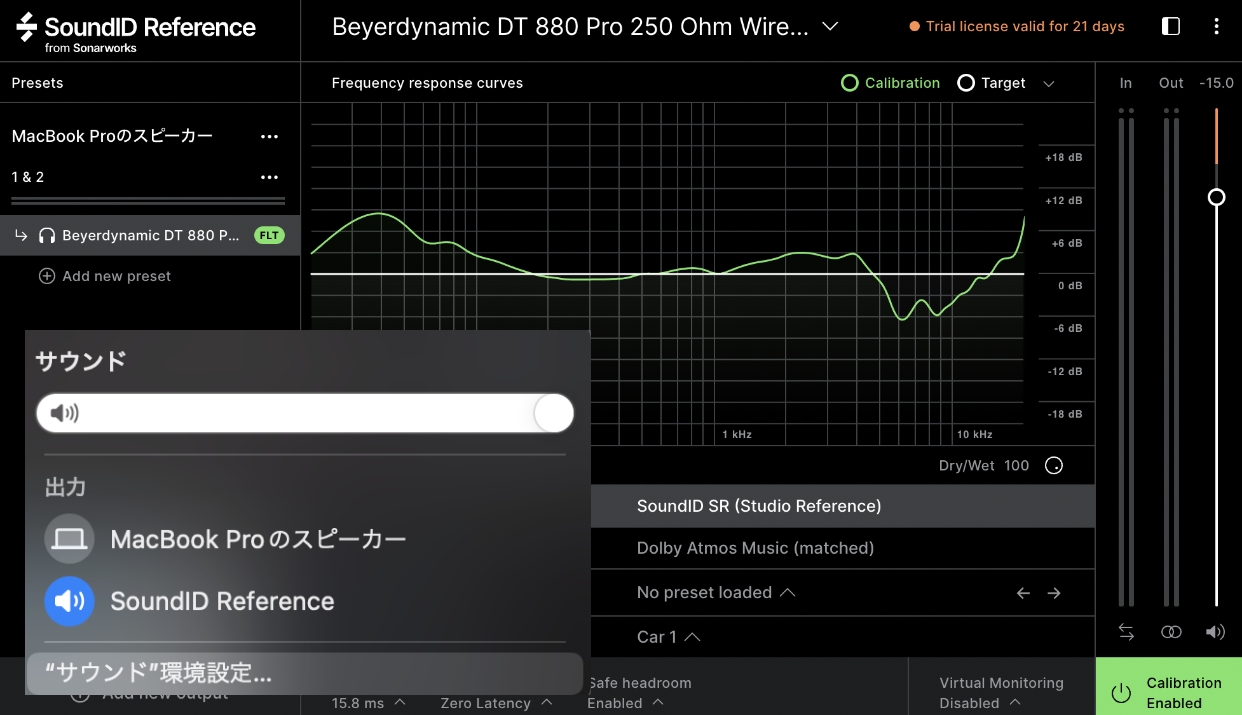Click the swap left/right channels icon
This screenshot has width=1242, height=715.
coord(1126,632)
